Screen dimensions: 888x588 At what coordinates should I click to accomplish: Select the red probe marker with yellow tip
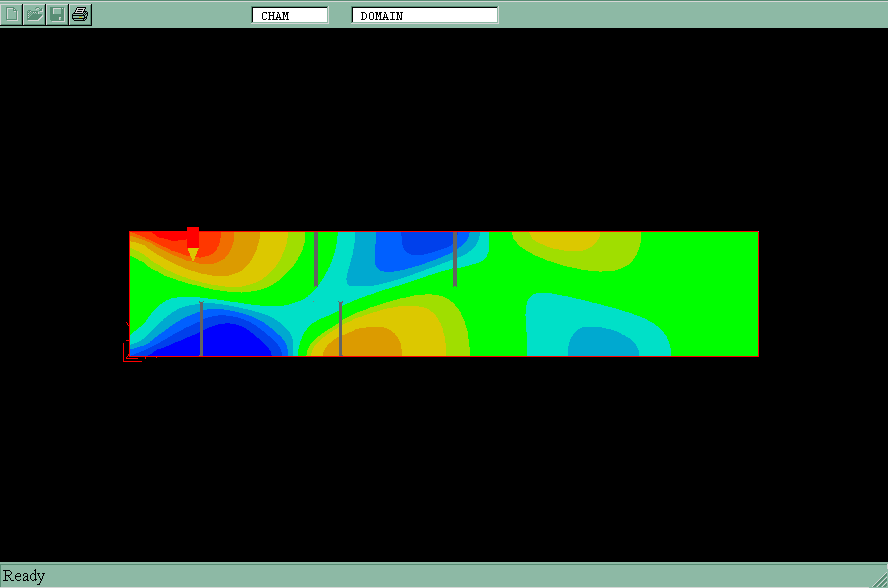[x=193, y=242]
